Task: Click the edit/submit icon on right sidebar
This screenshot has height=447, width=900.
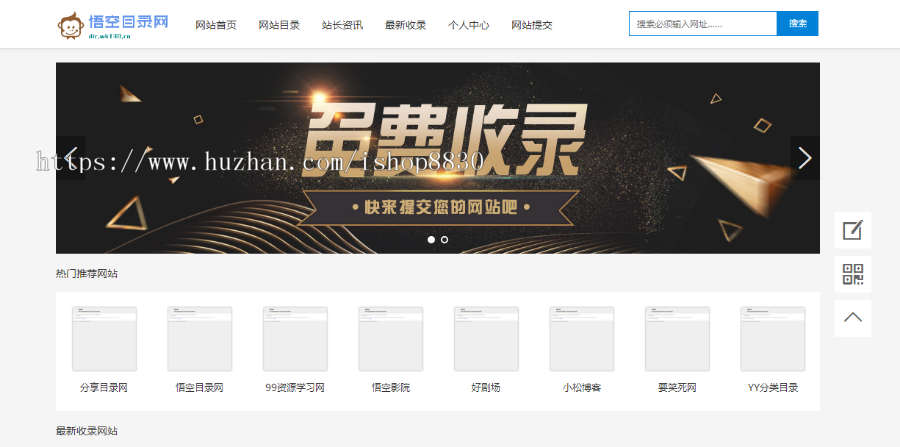Action: pos(852,230)
